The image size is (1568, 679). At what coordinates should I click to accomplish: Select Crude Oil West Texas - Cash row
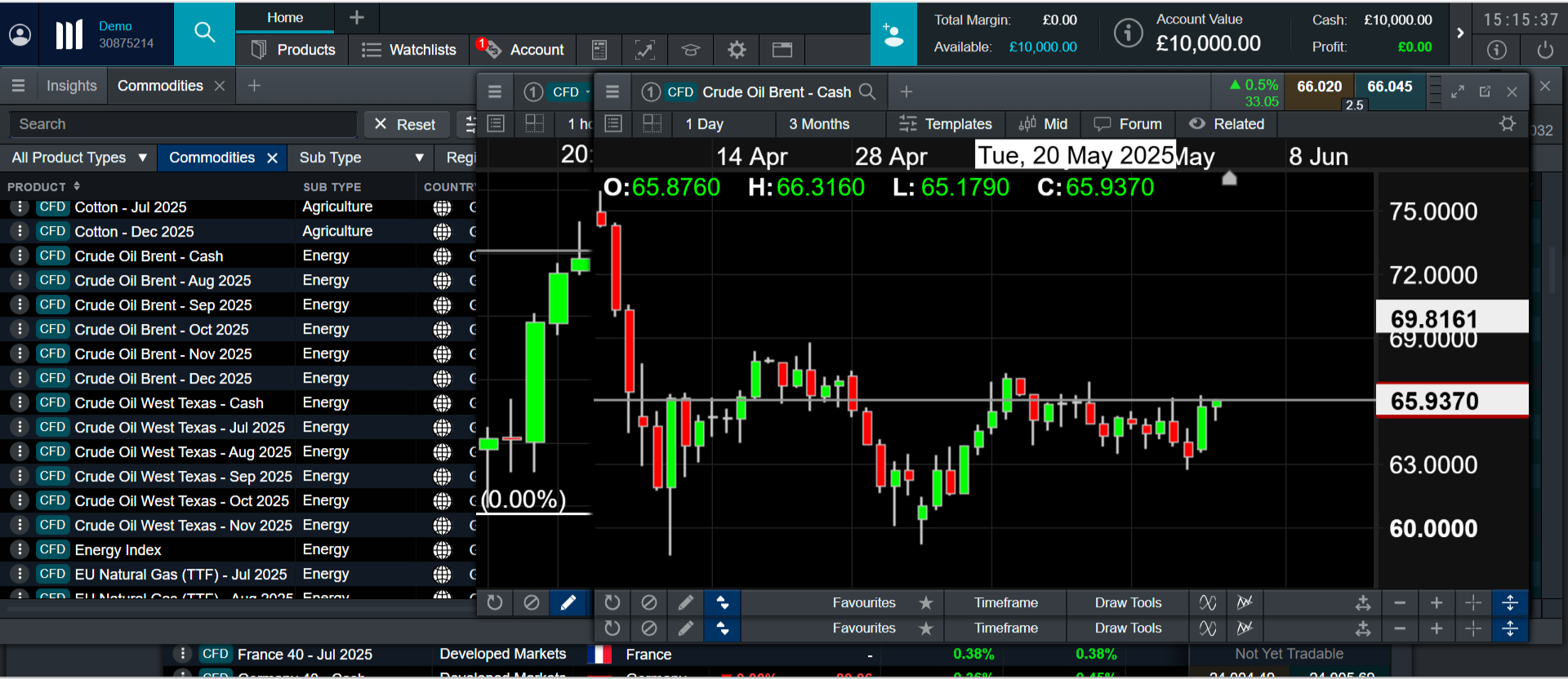[x=238, y=402]
